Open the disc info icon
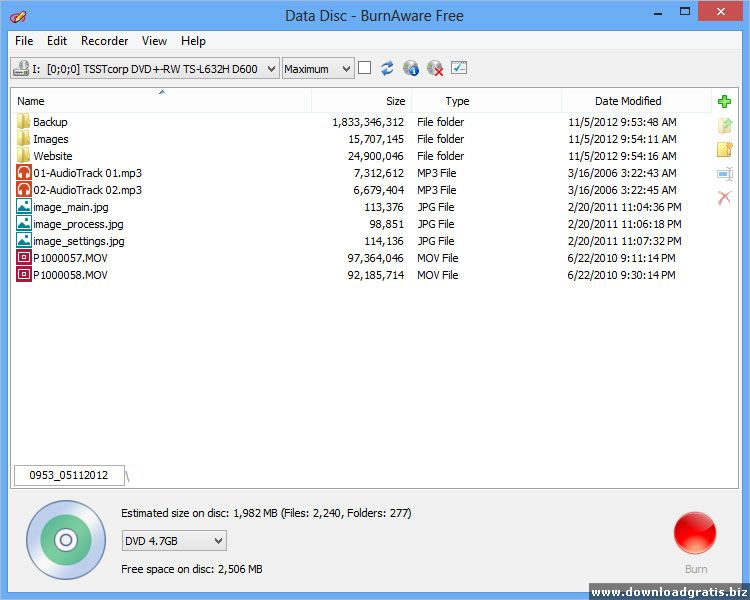The width and height of the screenshot is (750, 600). pyautogui.click(x=411, y=68)
